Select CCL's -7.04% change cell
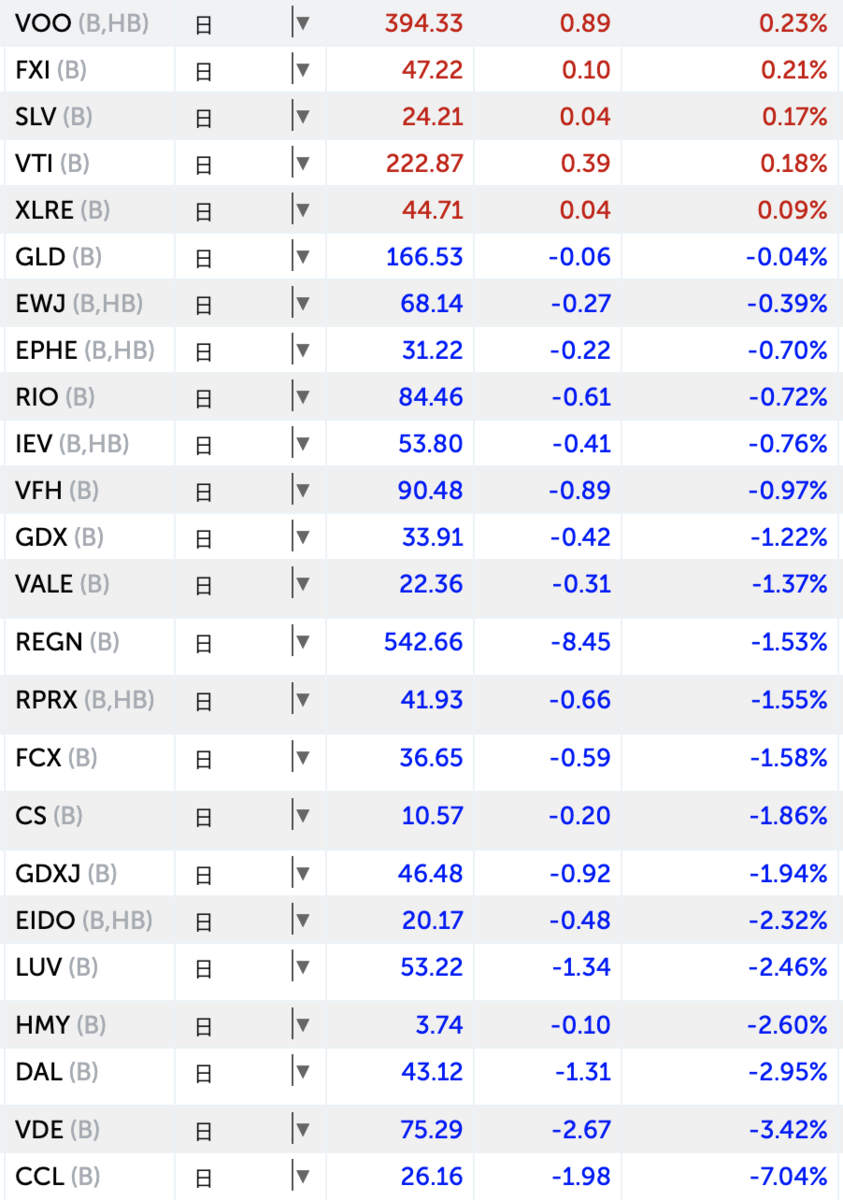Viewport: 843px width, 1200px height. 788,1177
